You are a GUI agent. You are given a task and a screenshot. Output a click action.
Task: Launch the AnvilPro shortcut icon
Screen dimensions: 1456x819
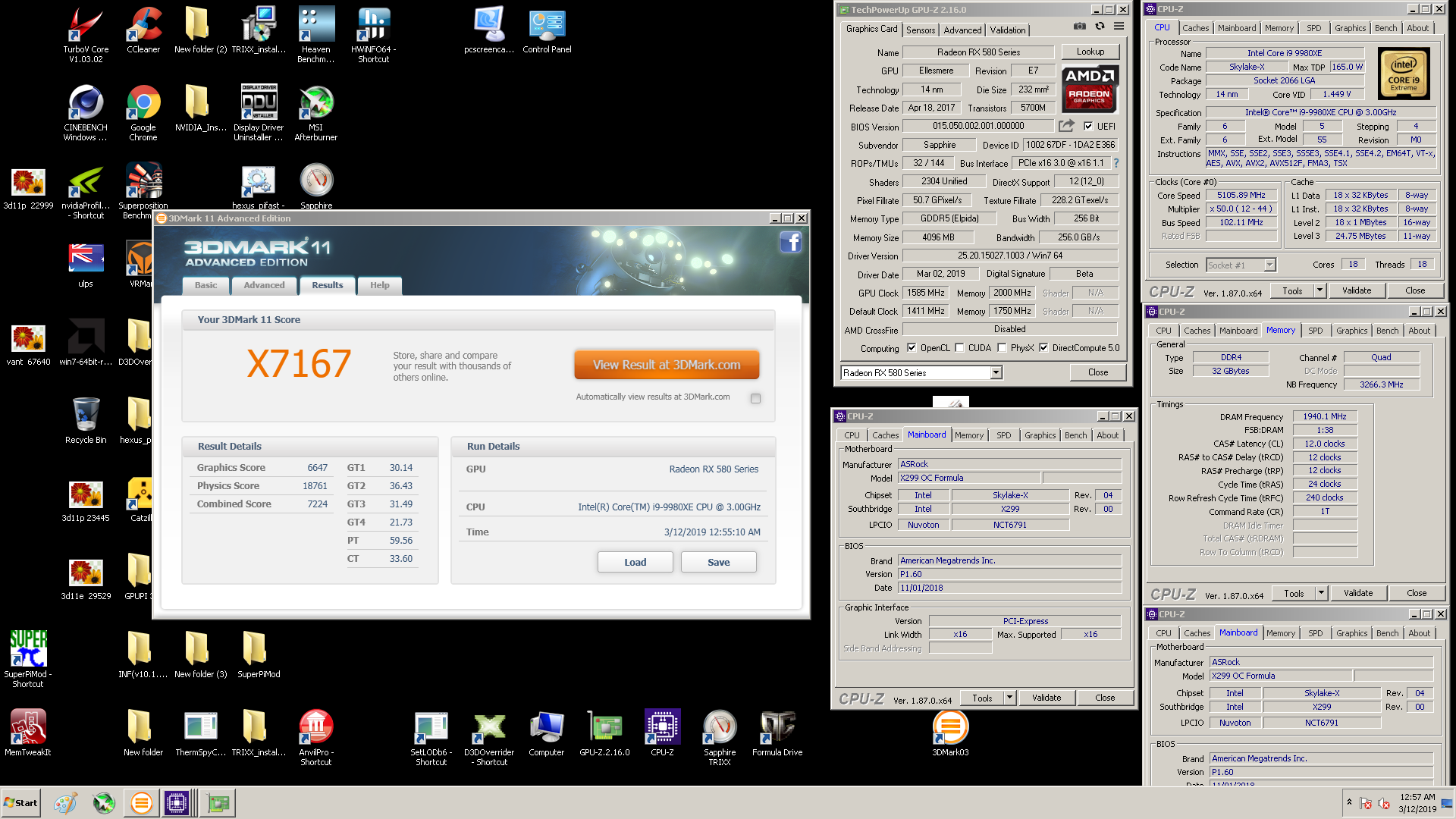click(x=316, y=737)
